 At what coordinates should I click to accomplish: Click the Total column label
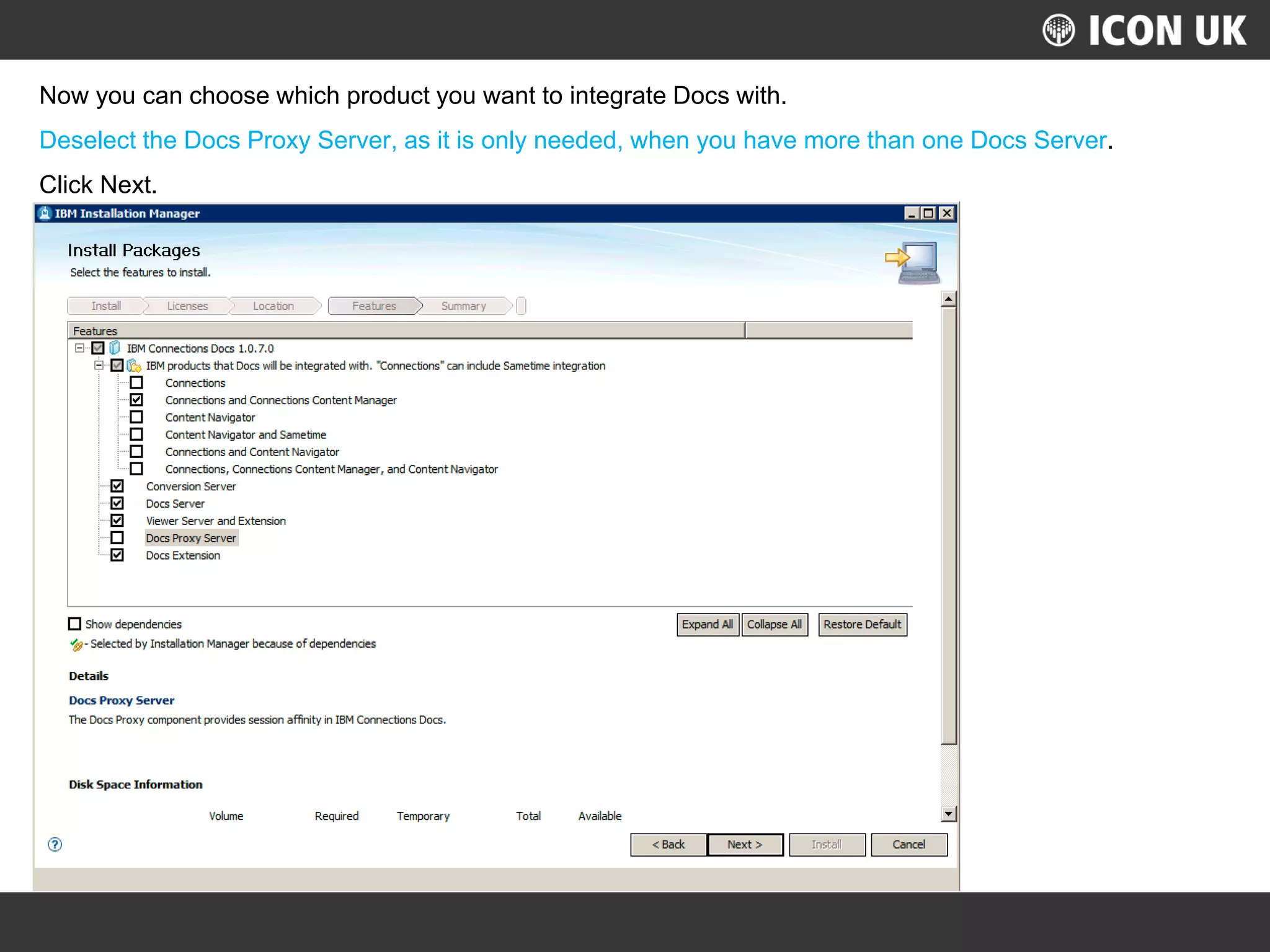[x=528, y=816]
